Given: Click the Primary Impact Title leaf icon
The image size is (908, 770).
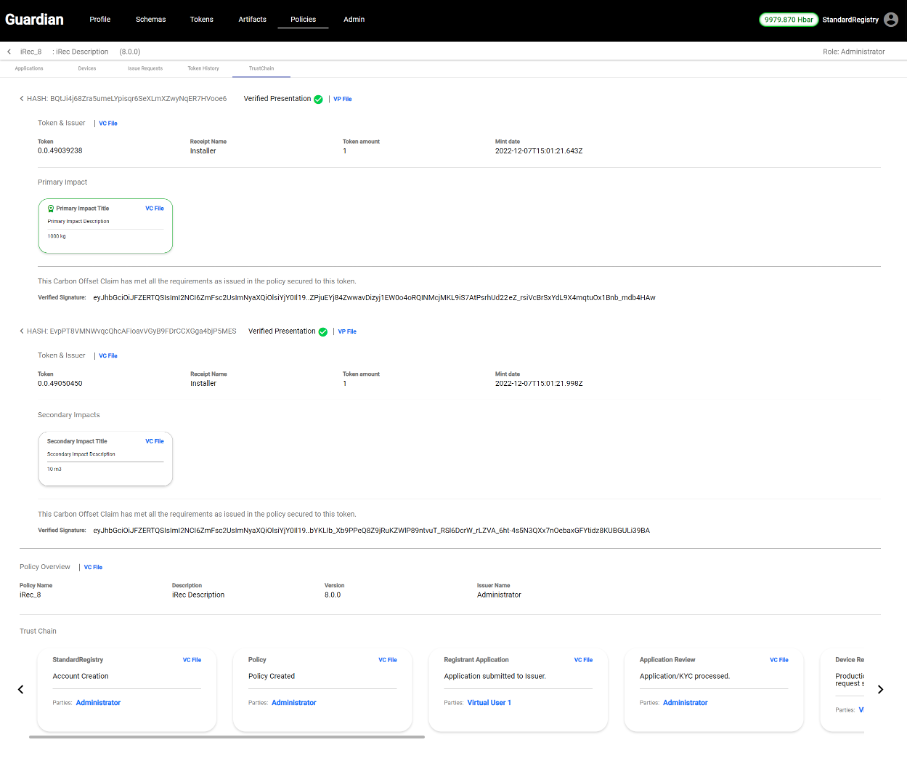Looking at the screenshot, I should tap(51, 208).
